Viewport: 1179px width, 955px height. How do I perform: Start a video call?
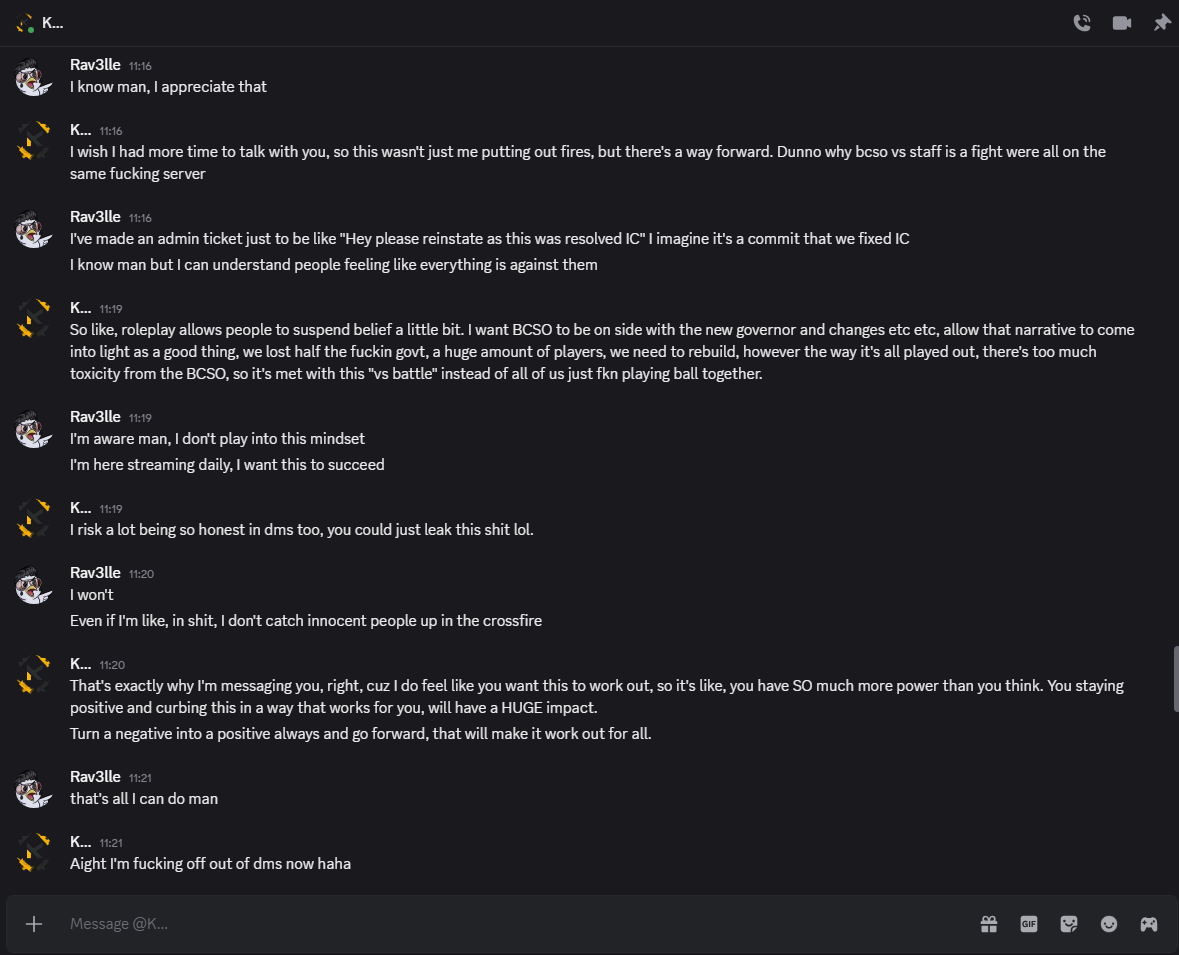click(x=1122, y=23)
